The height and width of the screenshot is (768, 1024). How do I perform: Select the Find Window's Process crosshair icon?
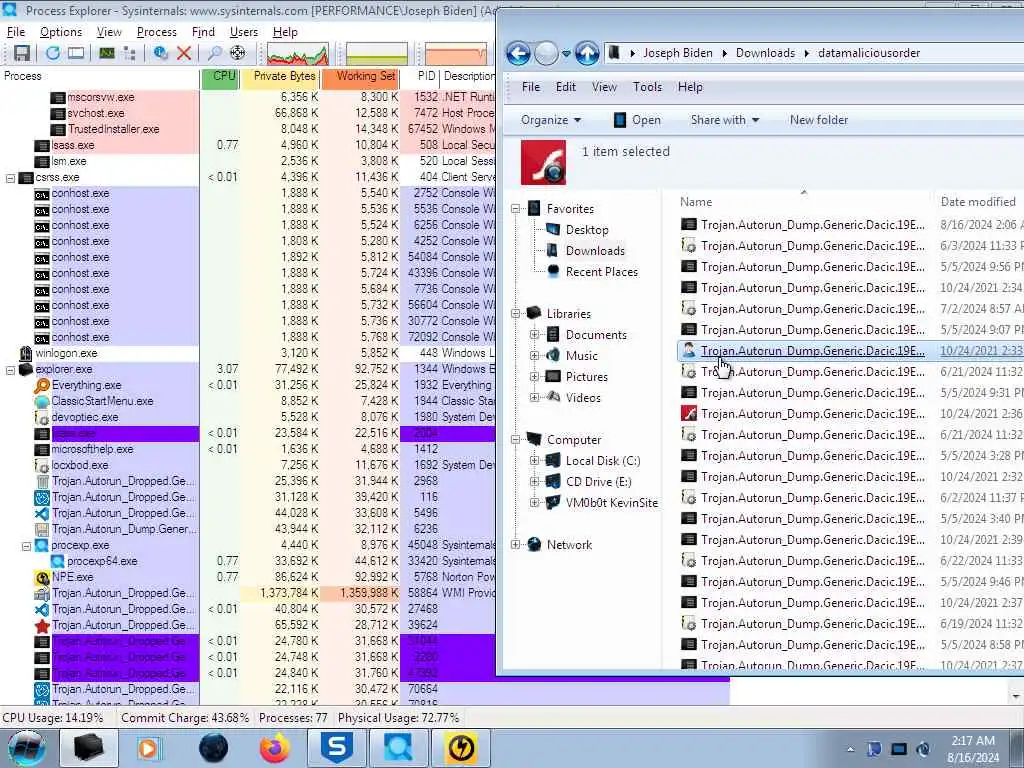[x=238, y=54]
